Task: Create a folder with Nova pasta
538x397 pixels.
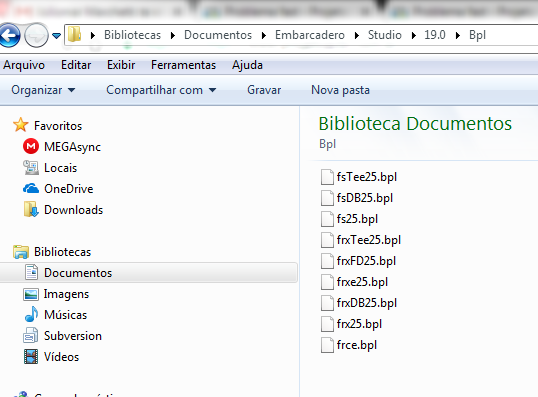Action: 340,90
